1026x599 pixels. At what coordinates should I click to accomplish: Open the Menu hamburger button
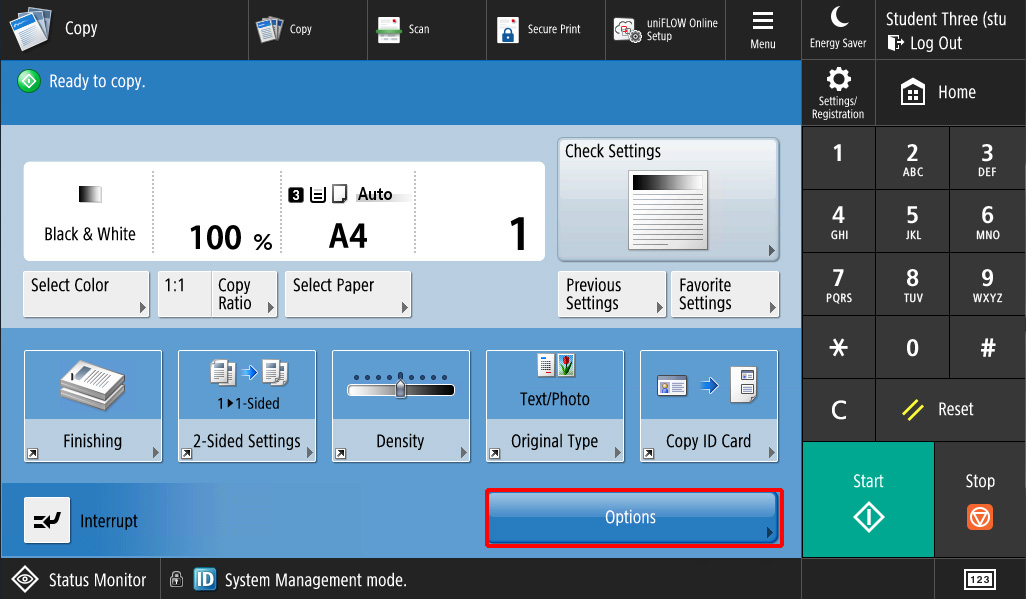pyautogui.click(x=763, y=29)
